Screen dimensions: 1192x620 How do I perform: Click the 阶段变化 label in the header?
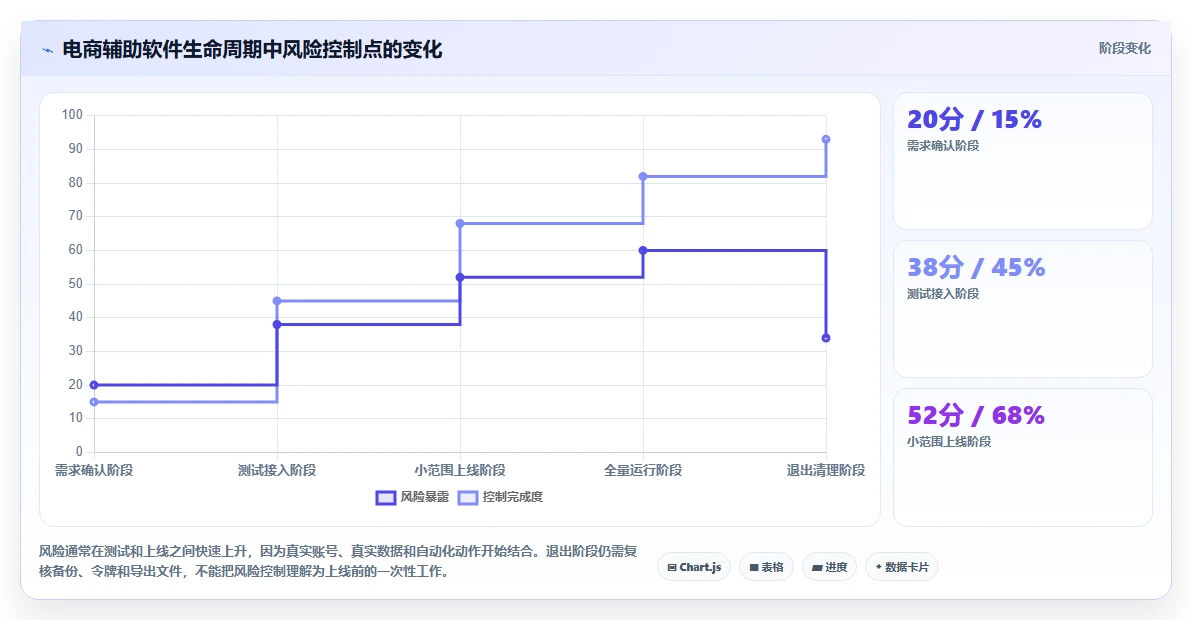point(1124,49)
